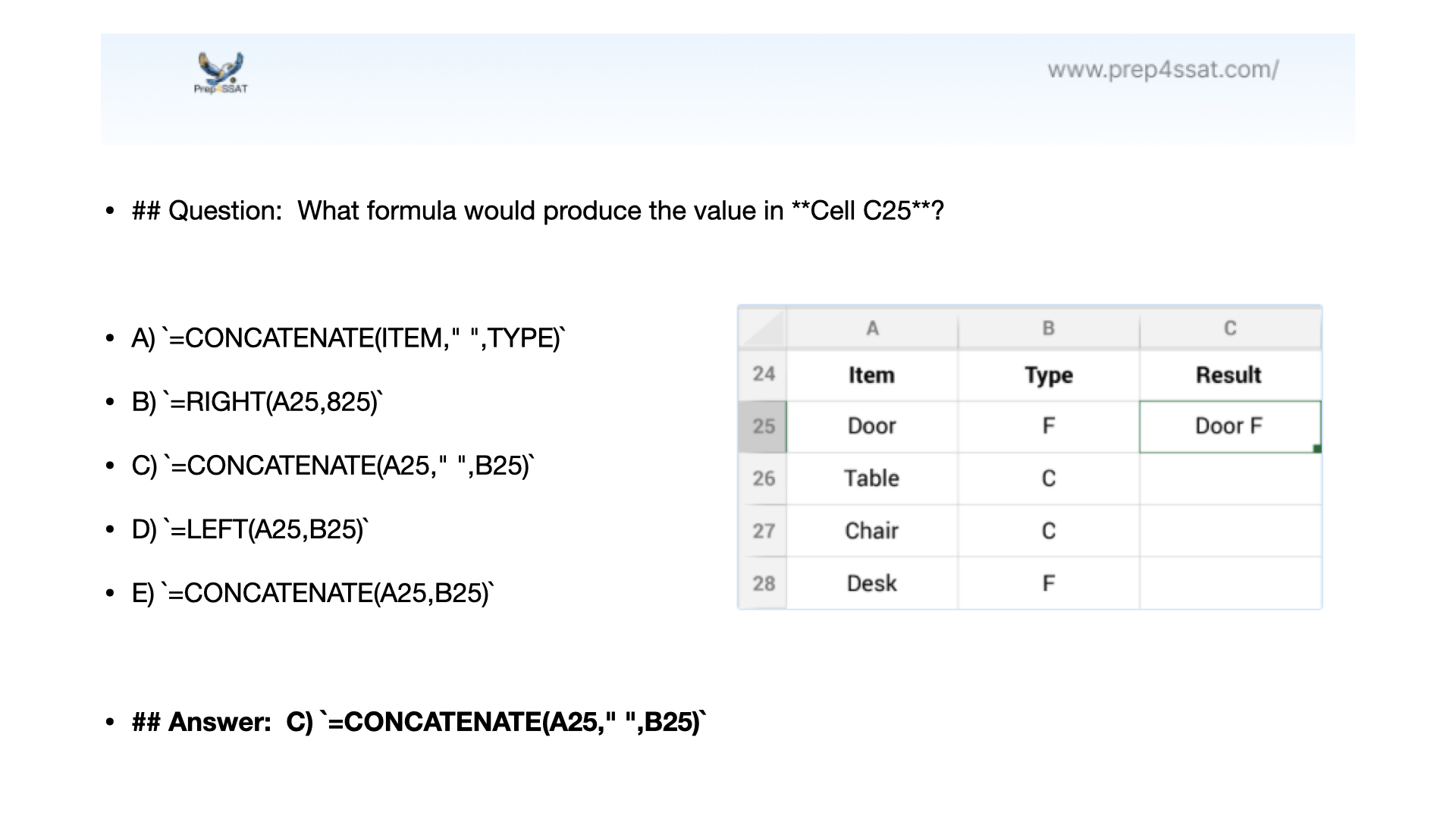Screen dimensions: 1456x819
Task: Click the Result header cell
Action: pyautogui.click(x=1228, y=375)
